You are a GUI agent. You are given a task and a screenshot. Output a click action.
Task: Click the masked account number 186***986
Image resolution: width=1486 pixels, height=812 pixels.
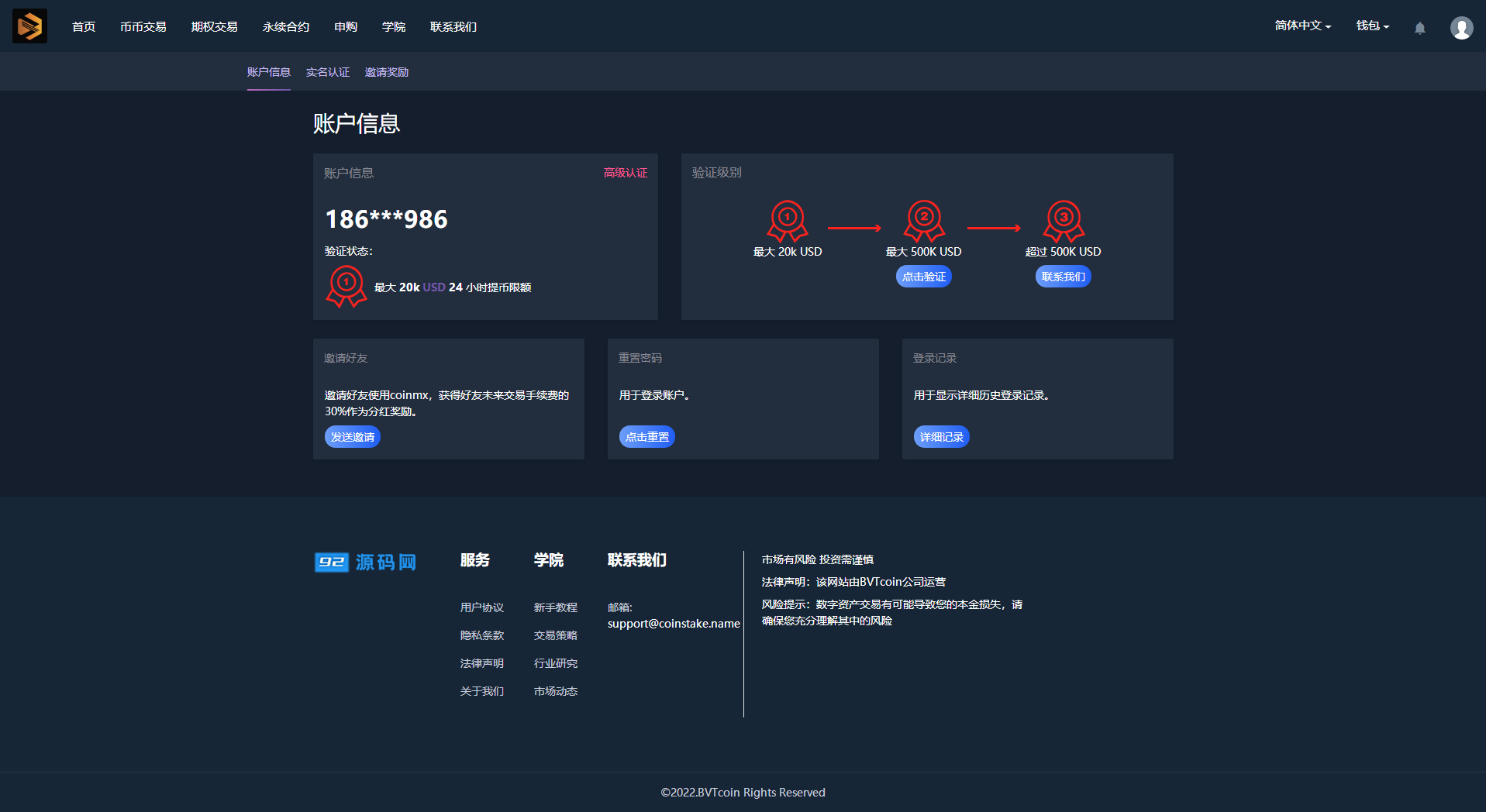tap(386, 219)
